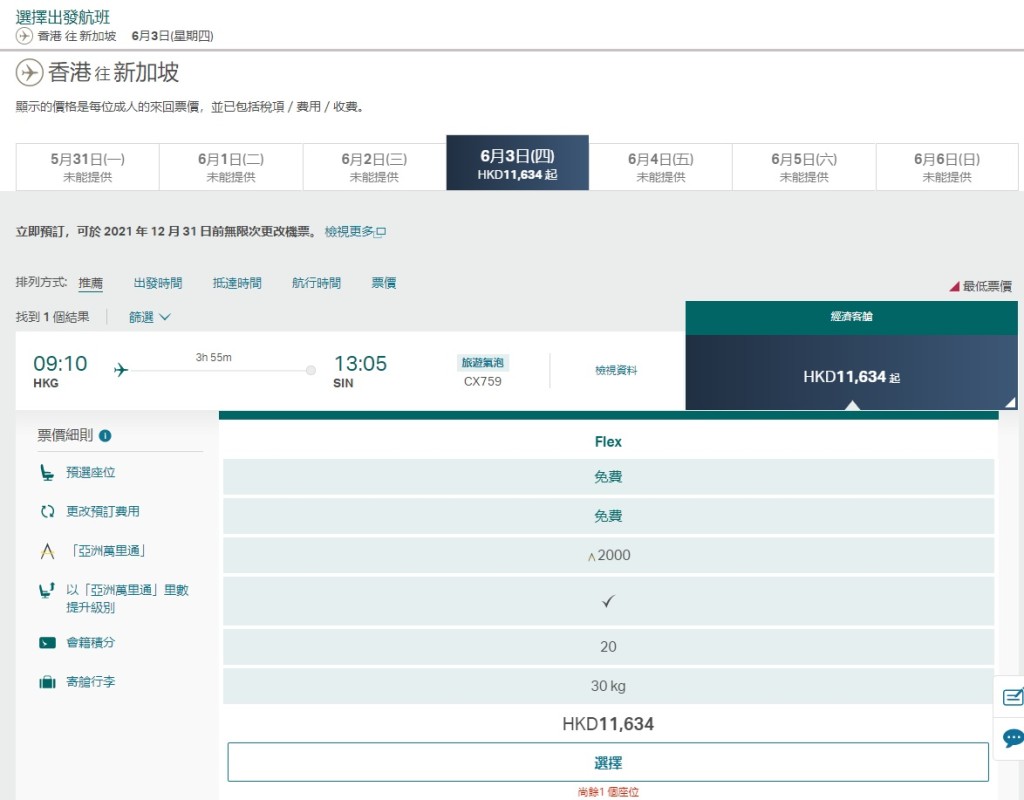
Task: Open the 檢視資料 flight details link
Action: (616, 370)
